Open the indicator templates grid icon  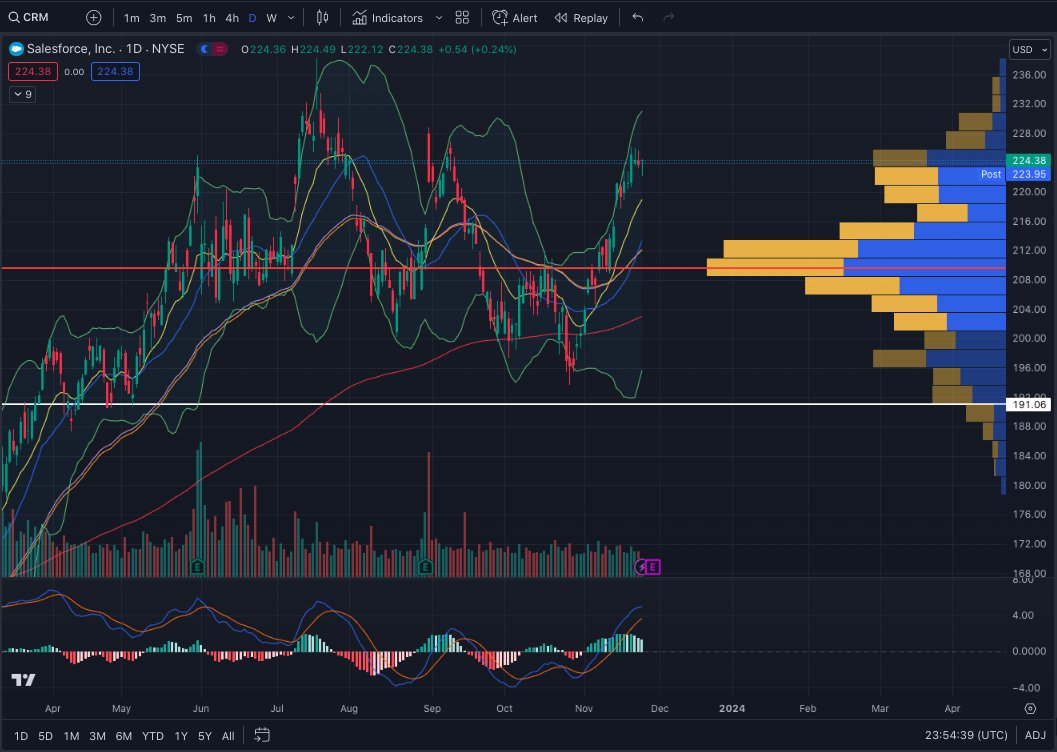pyautogui.click(x=462, y=18)
